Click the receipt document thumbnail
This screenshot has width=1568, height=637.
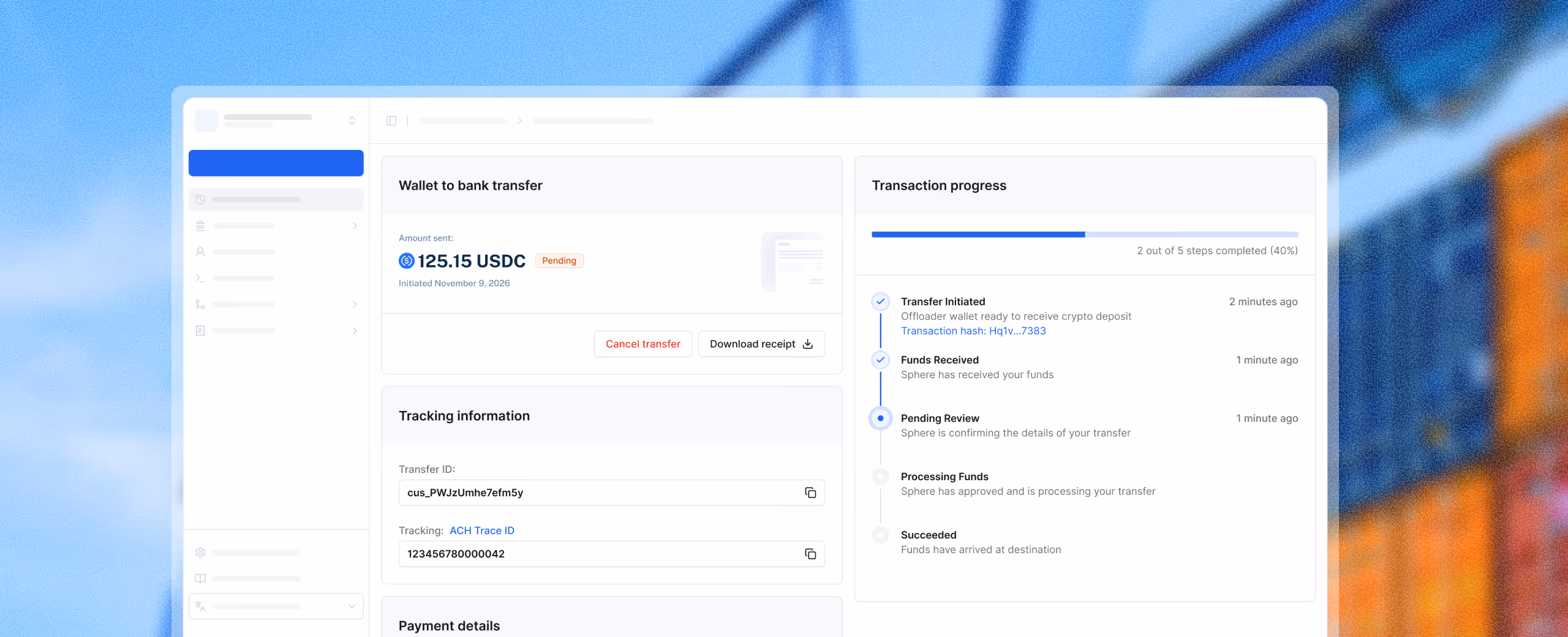pyautogui.click(x=793, y=261)
